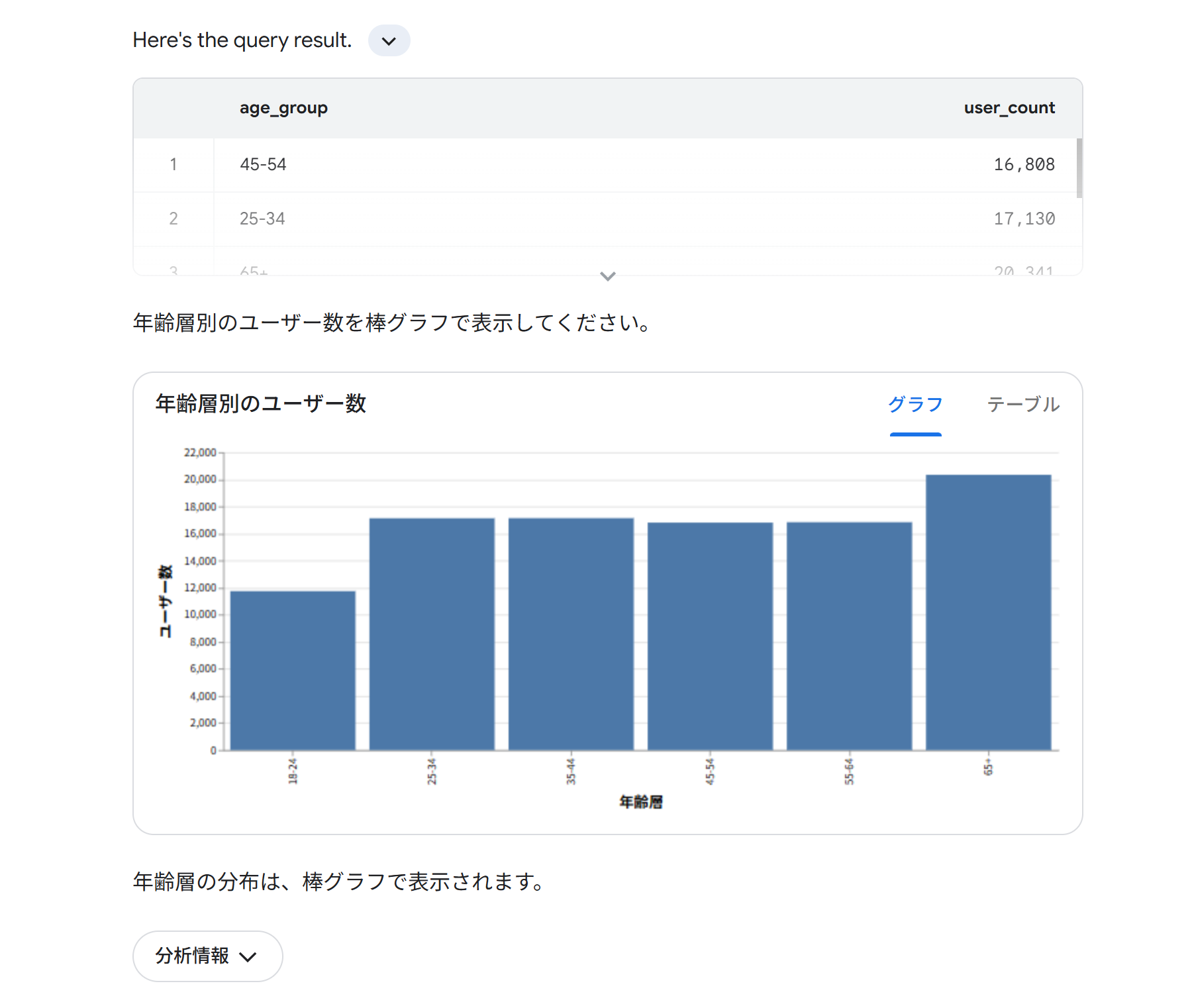Click the user_count column header

click(x=1009, y=108)
